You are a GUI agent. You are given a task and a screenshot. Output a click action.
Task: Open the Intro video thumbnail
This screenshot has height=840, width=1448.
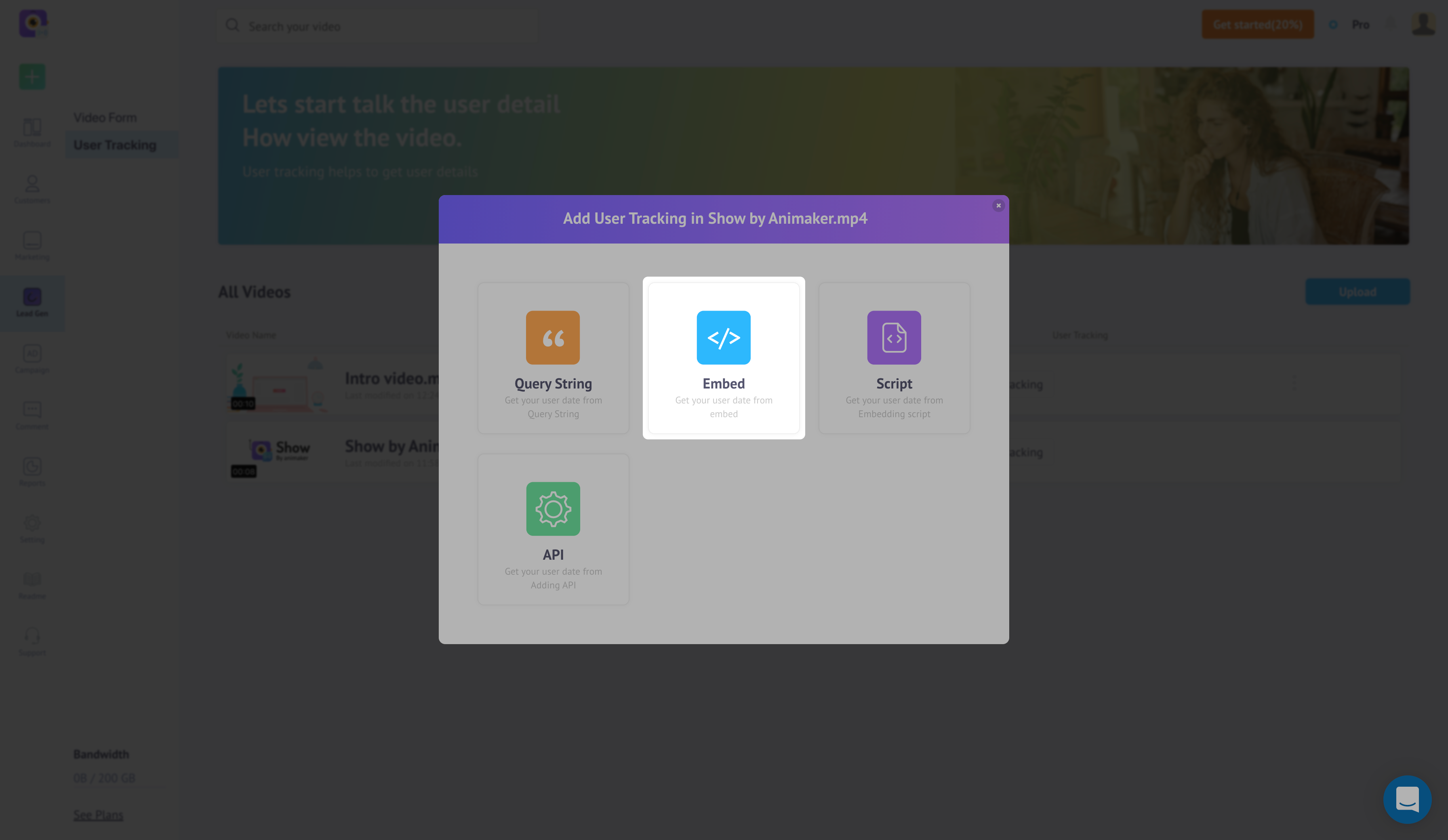point(278,384)
